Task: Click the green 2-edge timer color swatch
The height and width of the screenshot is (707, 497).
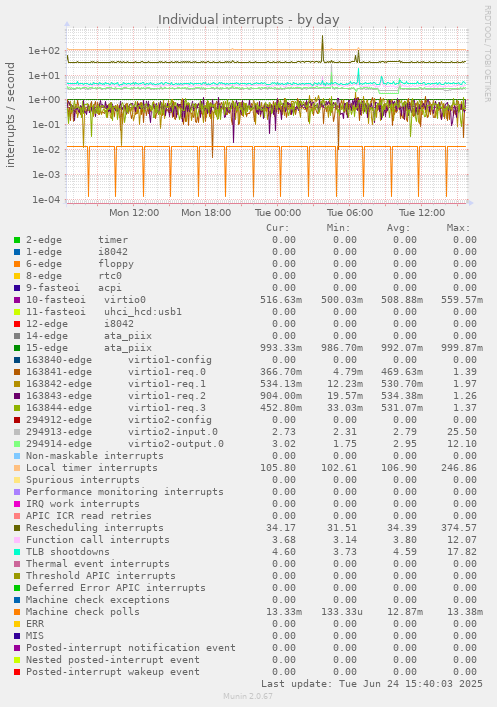Action: pos(17,240)
